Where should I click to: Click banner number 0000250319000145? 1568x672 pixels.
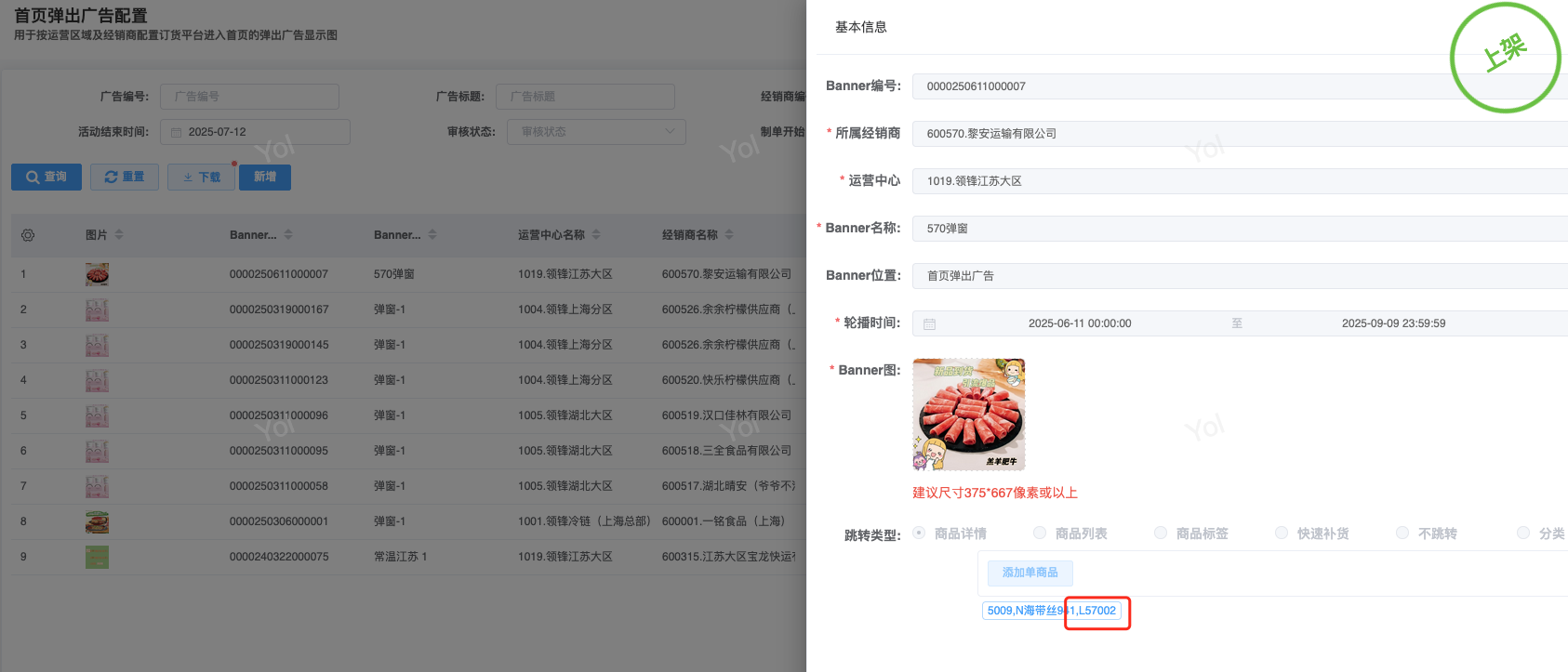pos(279,345)
